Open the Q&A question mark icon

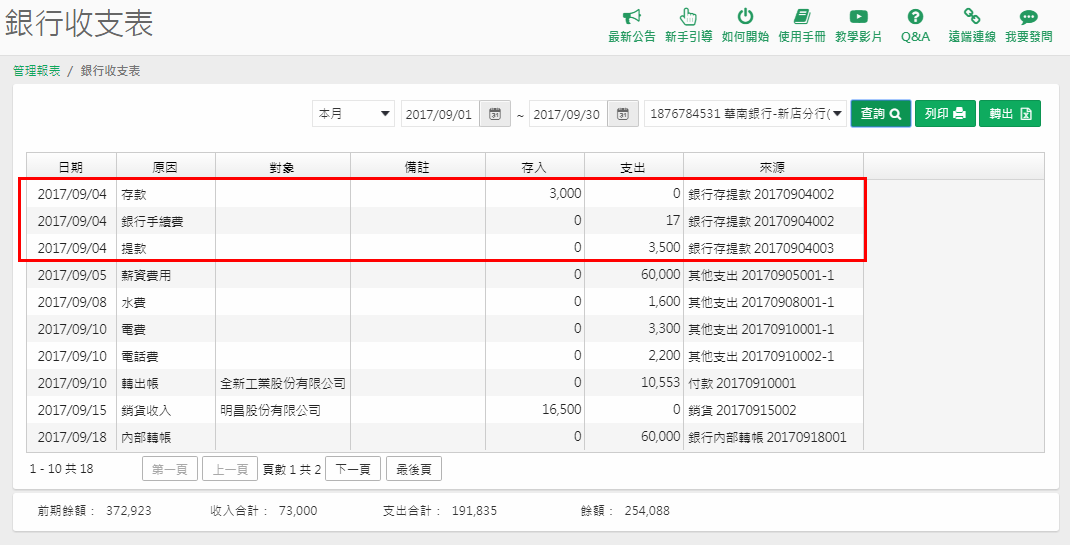pyautogui.click(x=915, y=16)
